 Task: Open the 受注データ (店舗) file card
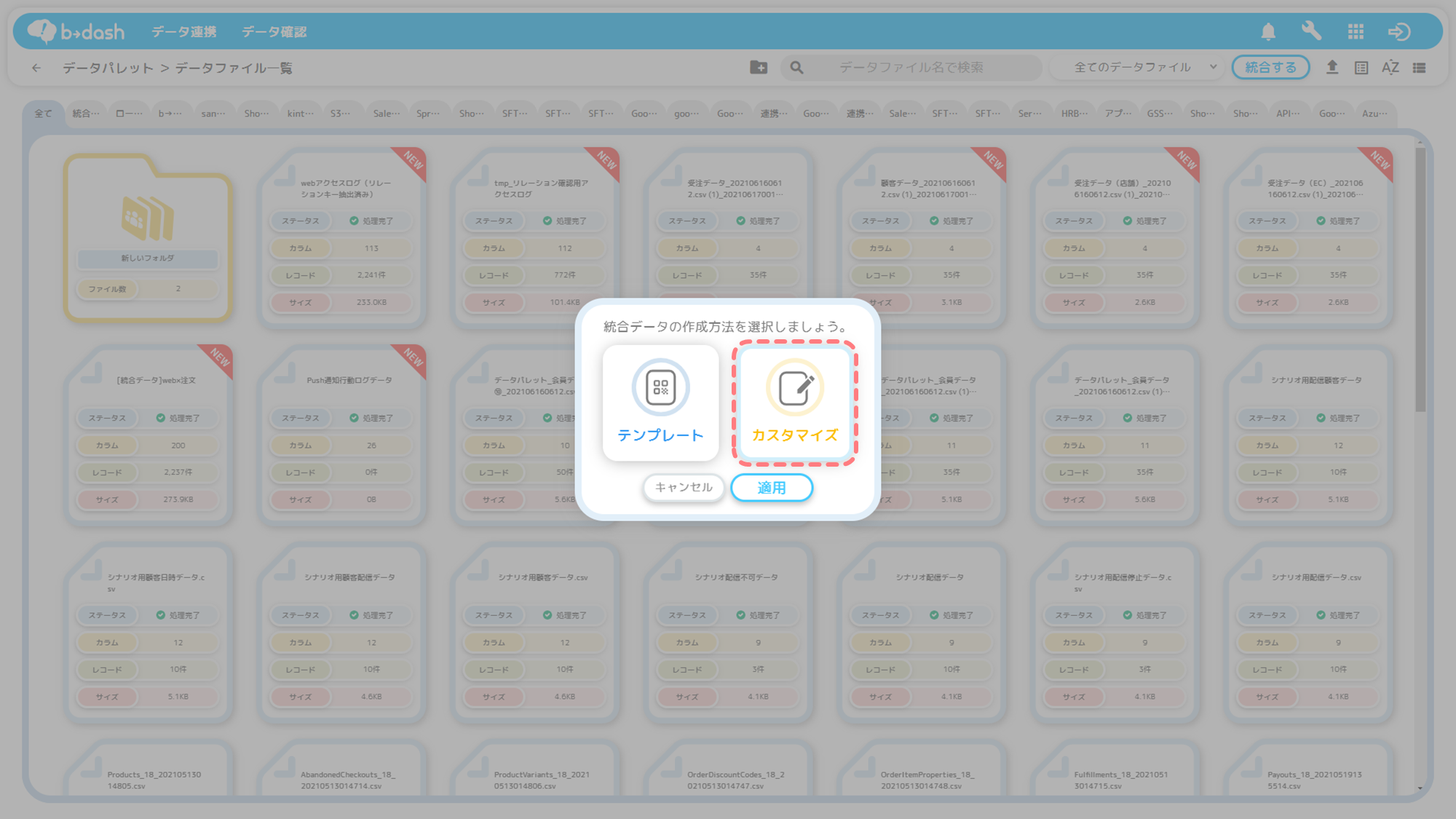pyautogui.click(x=1115, y=237)
